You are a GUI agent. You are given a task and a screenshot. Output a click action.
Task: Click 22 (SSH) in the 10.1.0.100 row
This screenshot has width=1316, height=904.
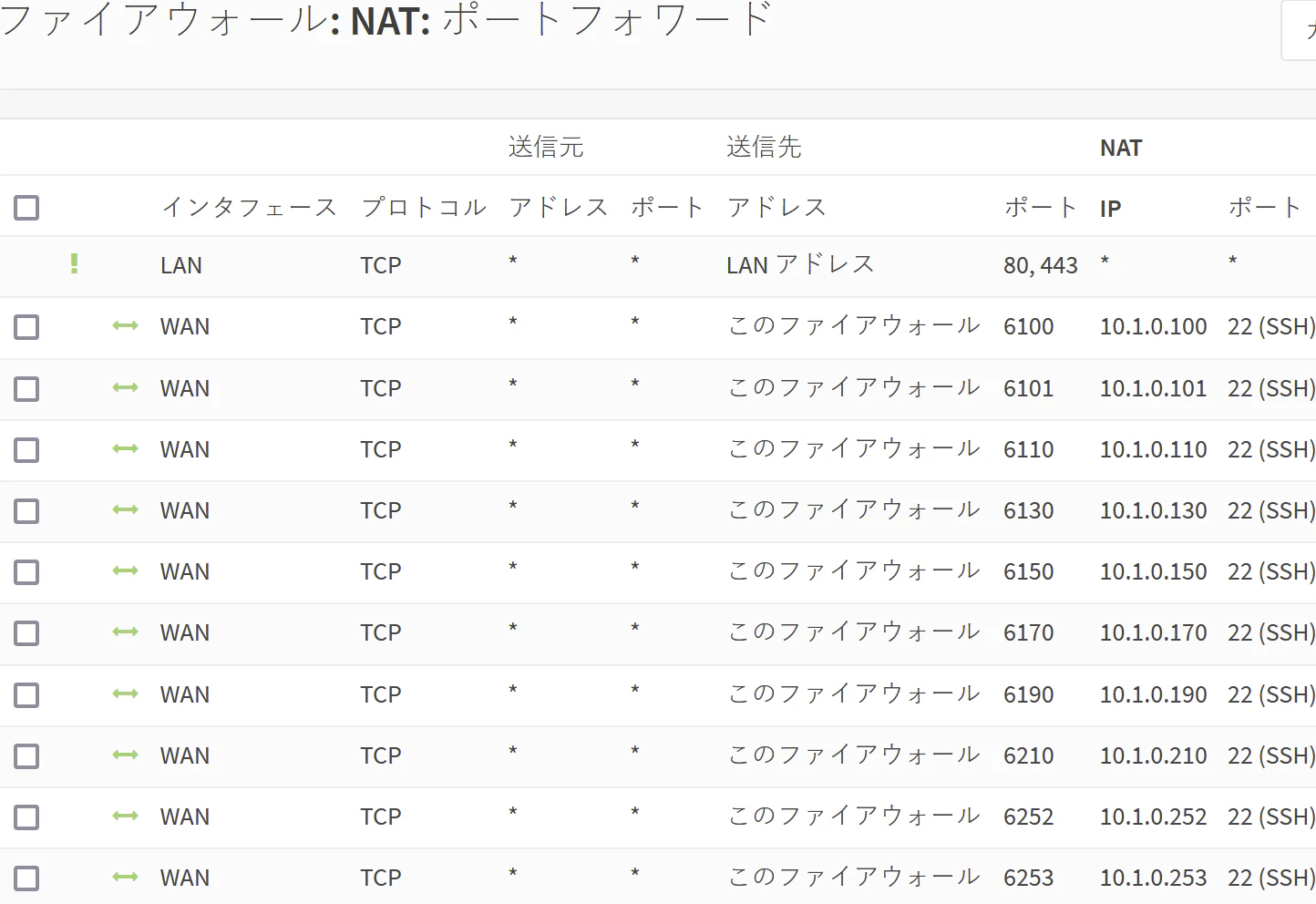click(1271, 326)
